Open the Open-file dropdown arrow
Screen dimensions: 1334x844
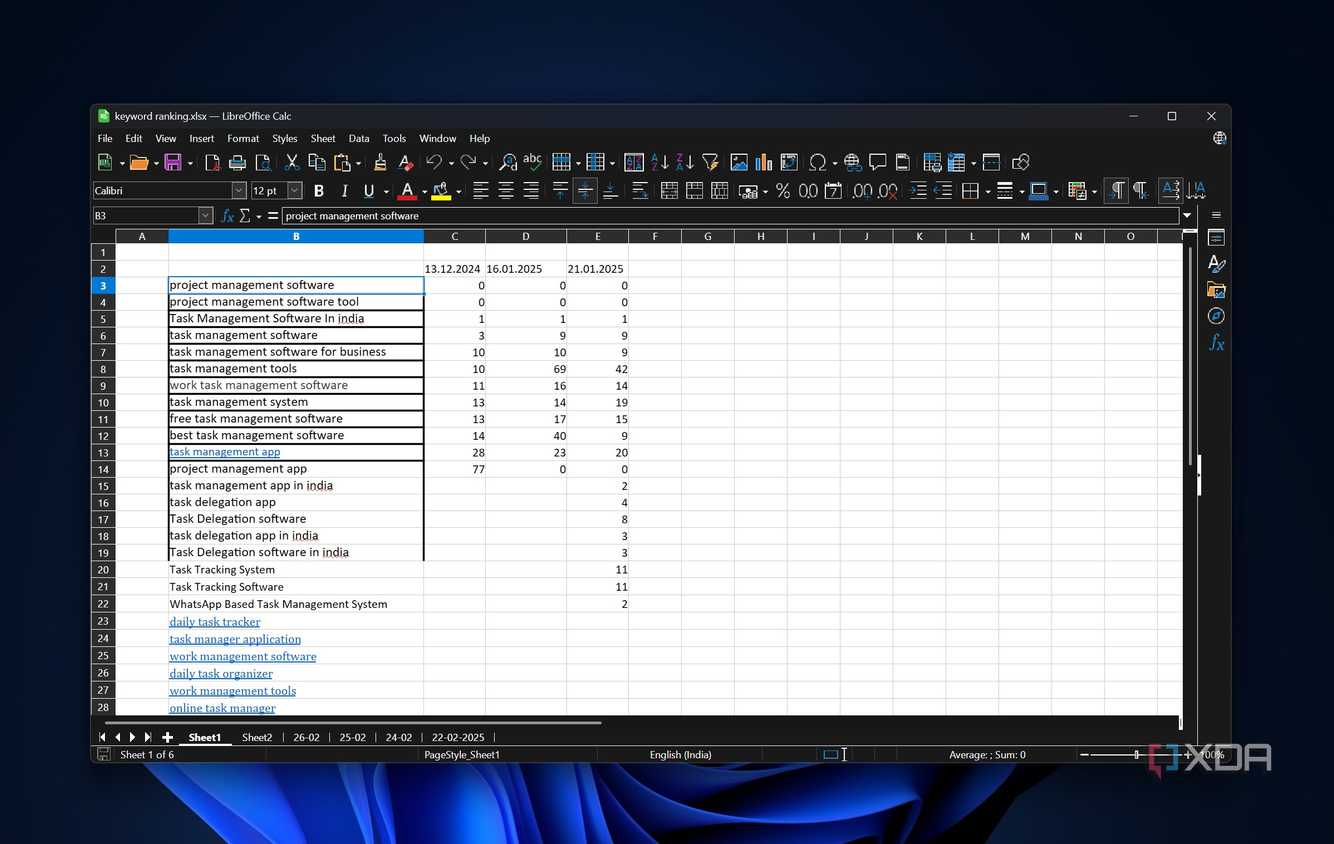click(155, 163)
